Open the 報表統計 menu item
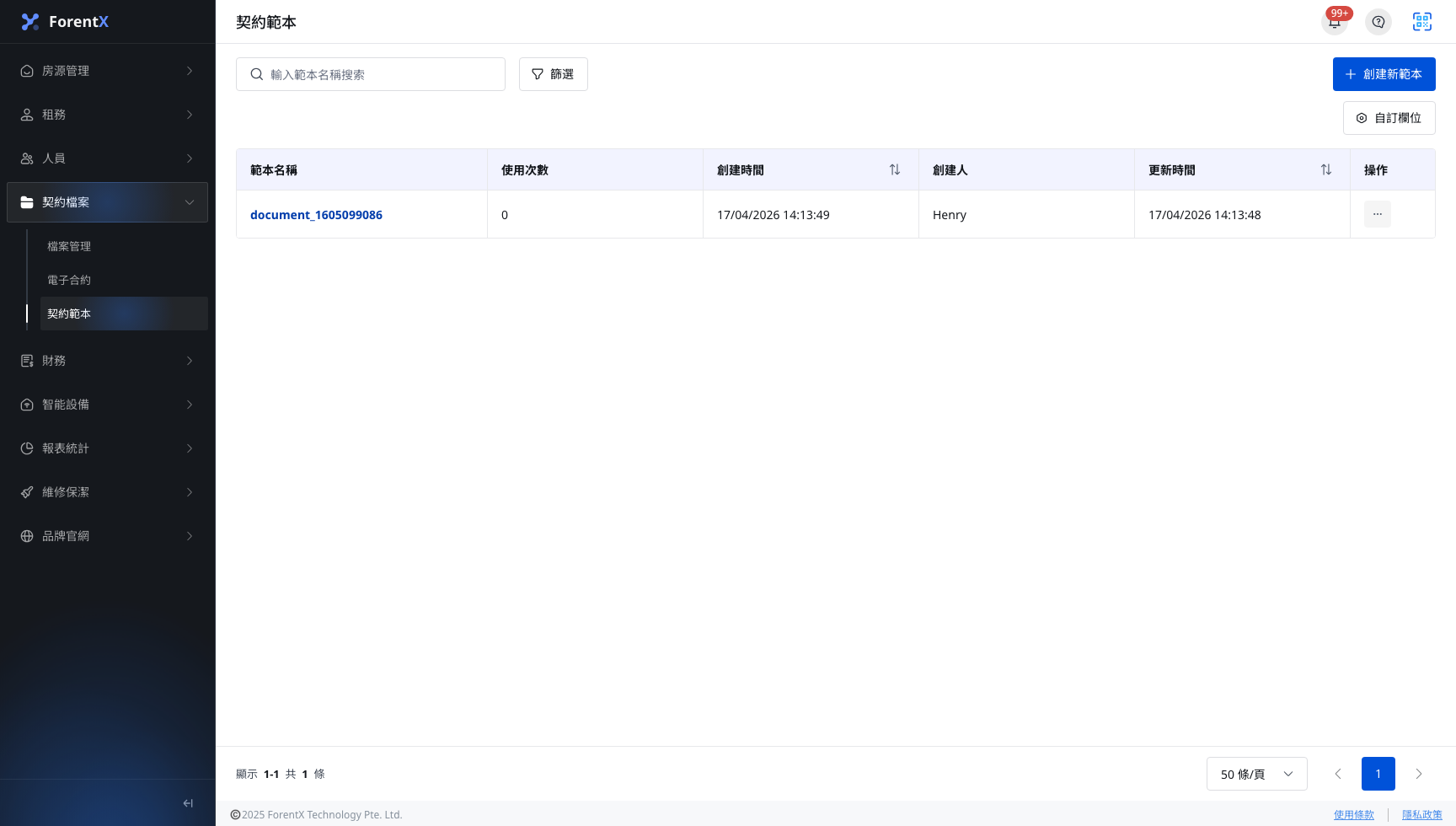Image resolution: width=1456 pixels, height=826 pixels. point(108,448)
